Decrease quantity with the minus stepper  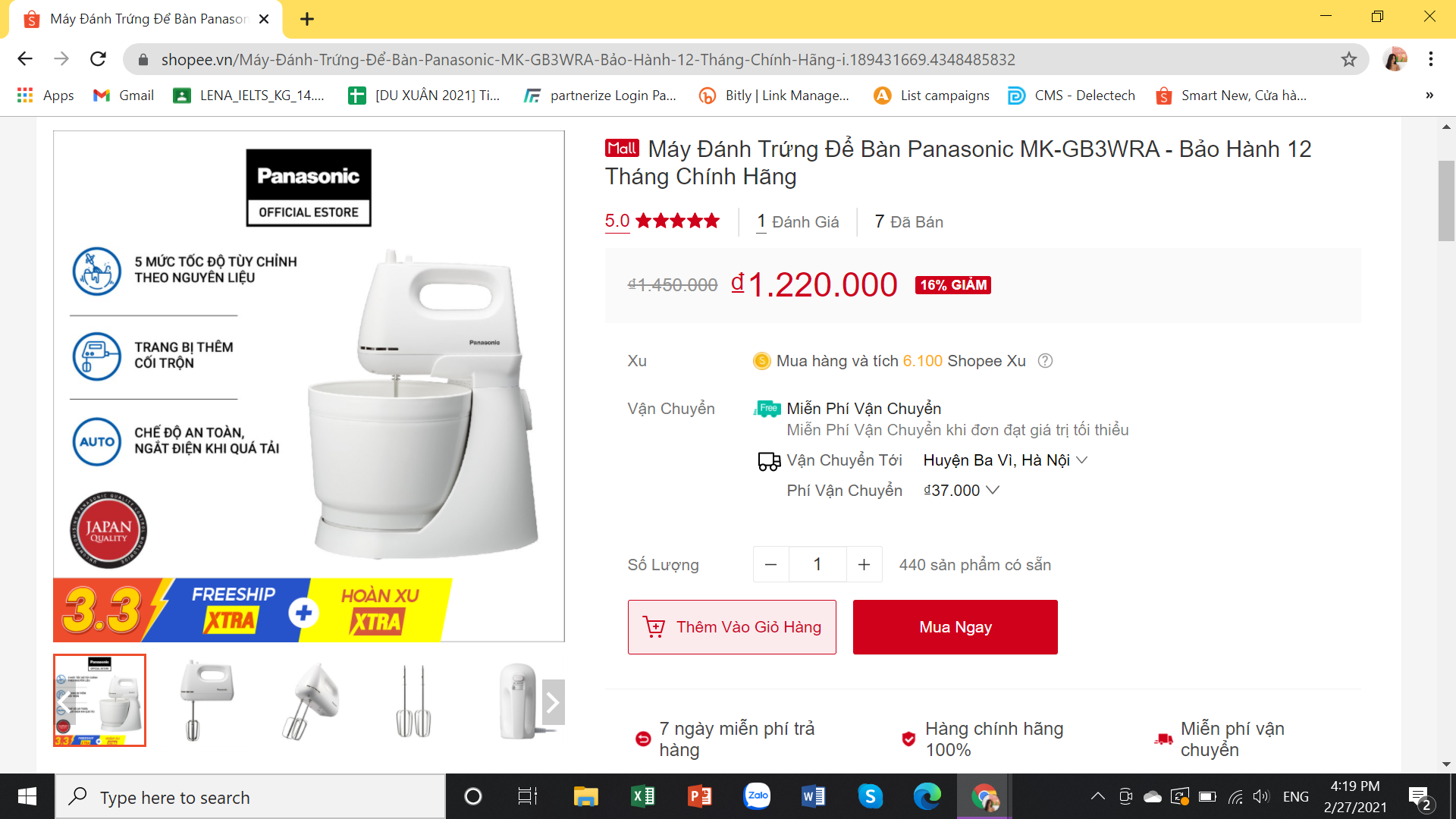point(770,564)
